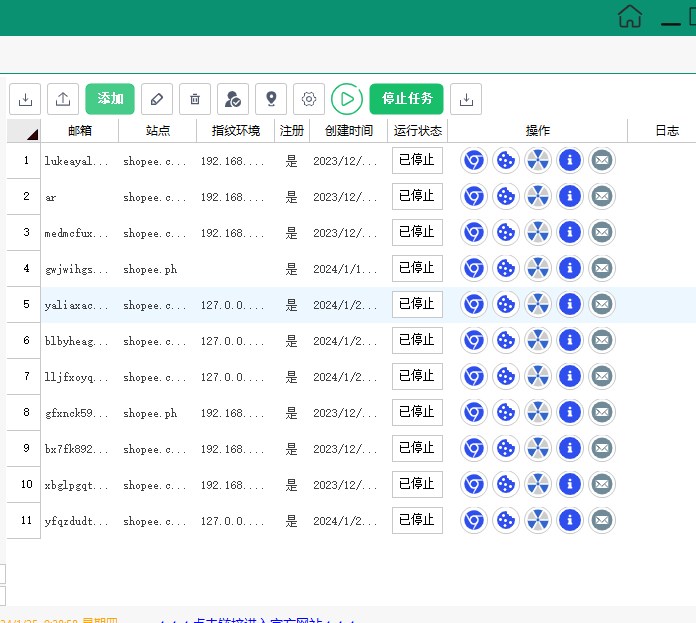
Task: Click 已停止 status button in row 7
Action: coord(417,376)
